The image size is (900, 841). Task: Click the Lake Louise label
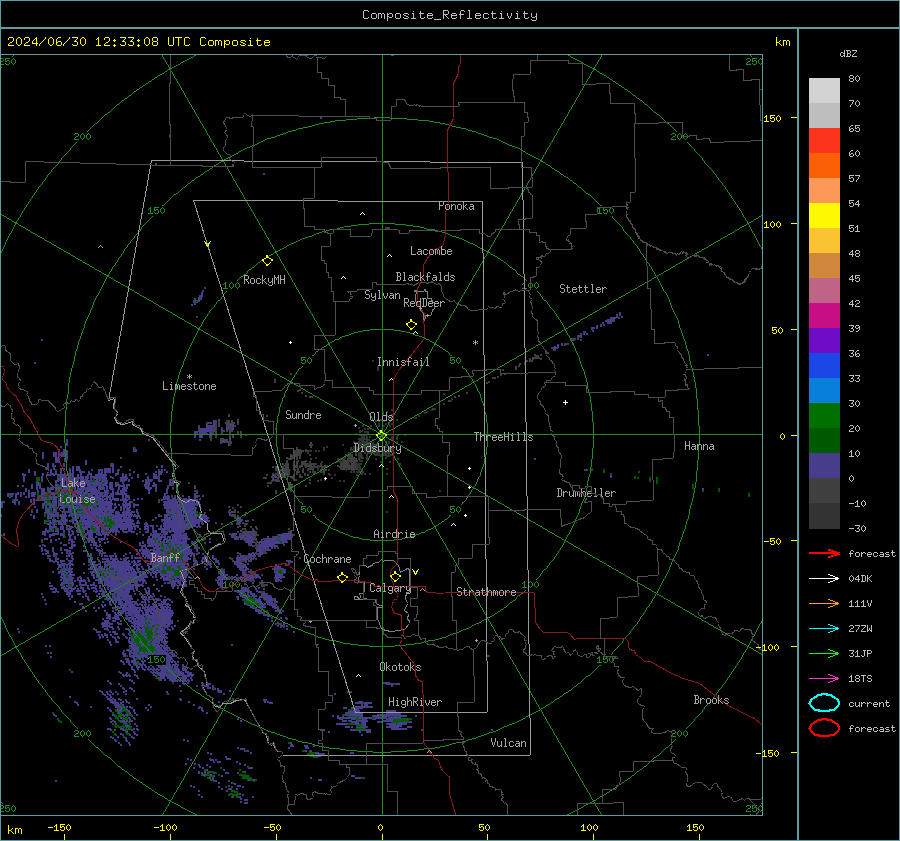77,491
